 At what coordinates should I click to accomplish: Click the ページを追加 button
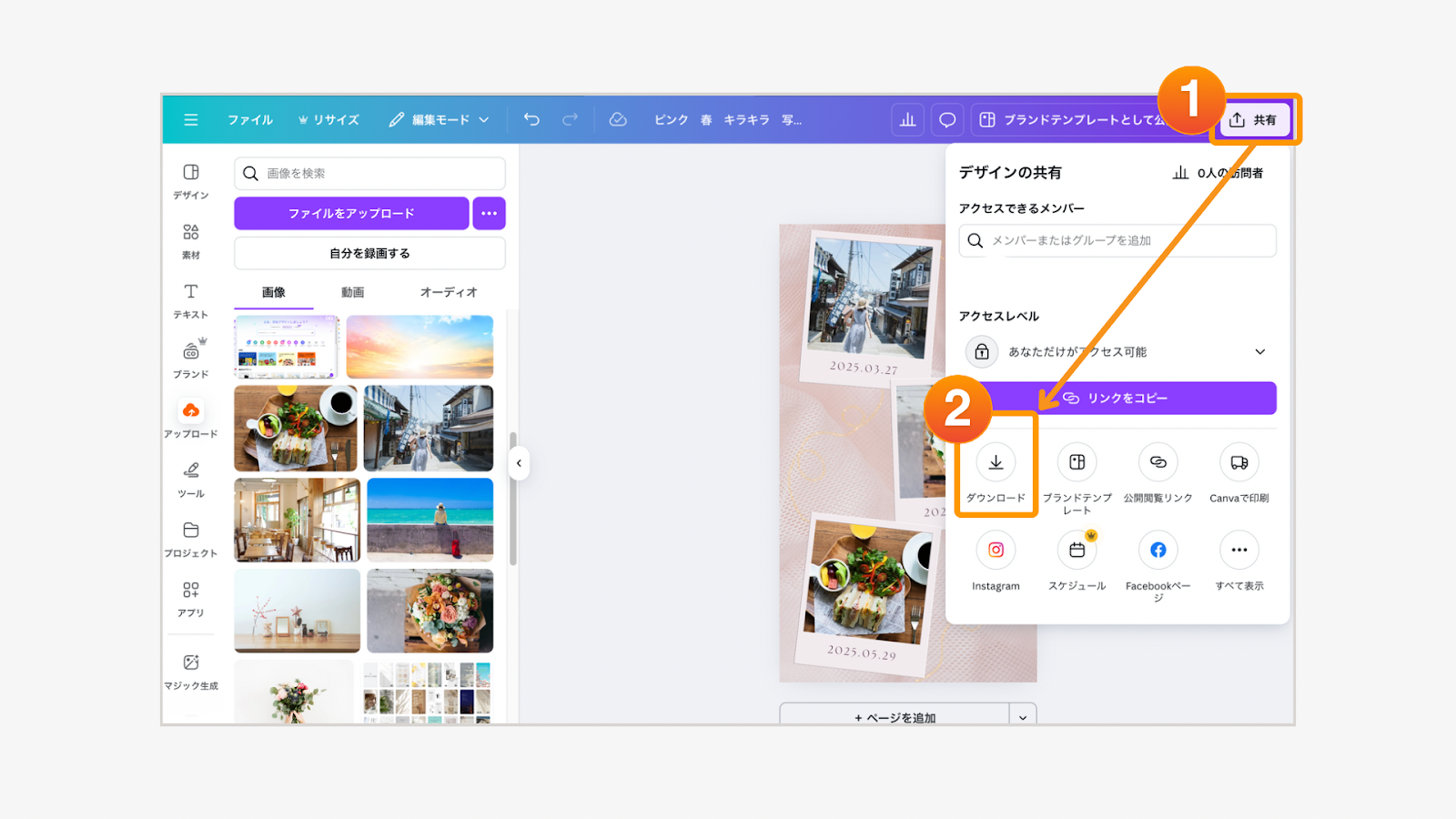[895, 716]
